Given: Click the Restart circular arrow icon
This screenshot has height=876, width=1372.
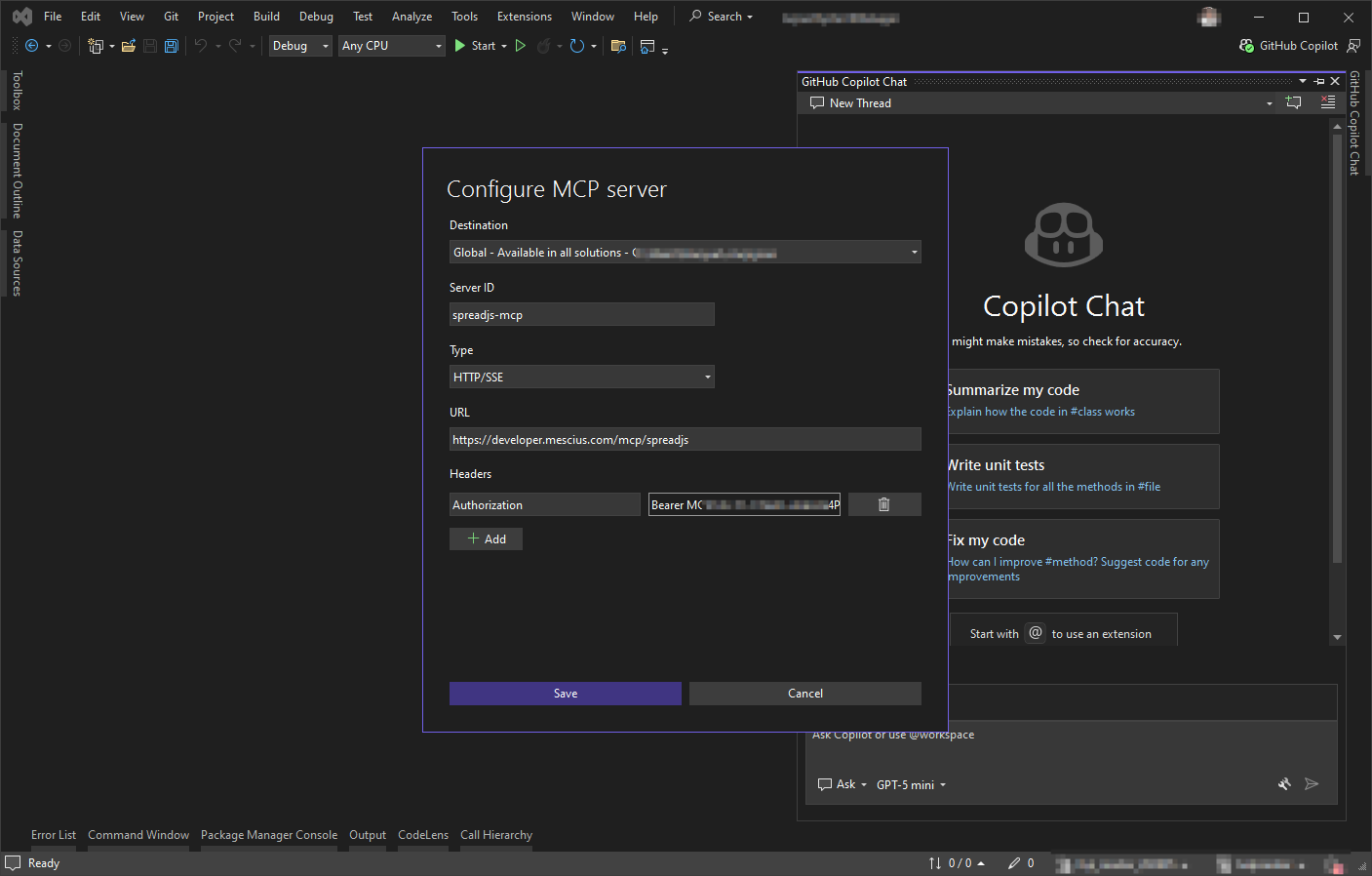Looking at the screenshot, I should [x=576, y=46].
